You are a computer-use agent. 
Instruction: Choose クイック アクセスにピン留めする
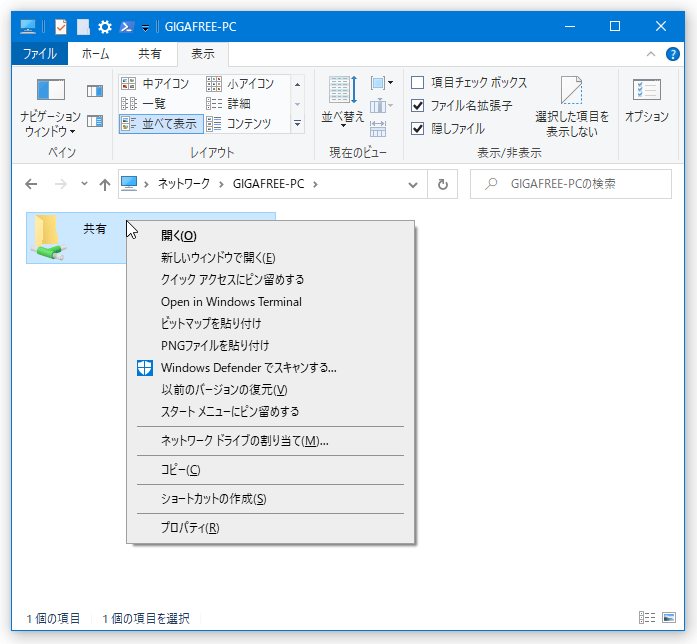(270, 280)
